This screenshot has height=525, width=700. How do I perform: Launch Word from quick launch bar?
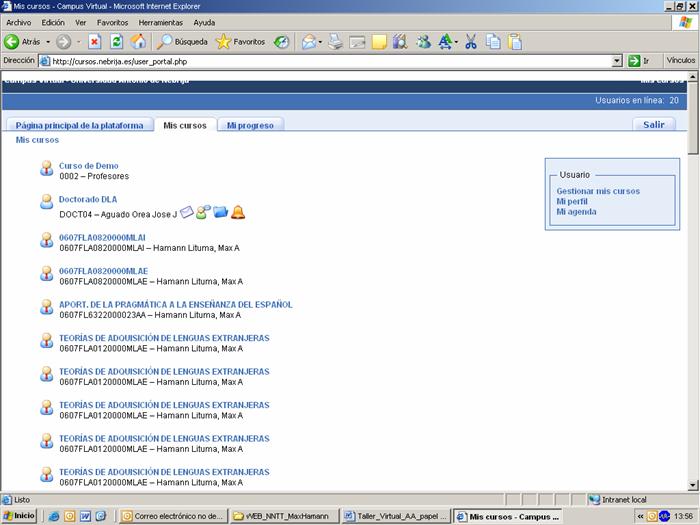85,517
